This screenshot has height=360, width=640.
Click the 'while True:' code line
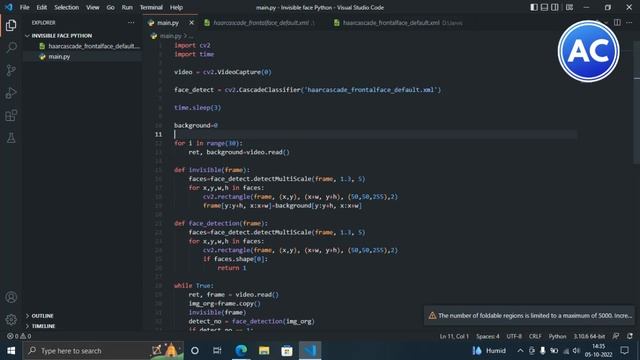[x=194, y=286]
